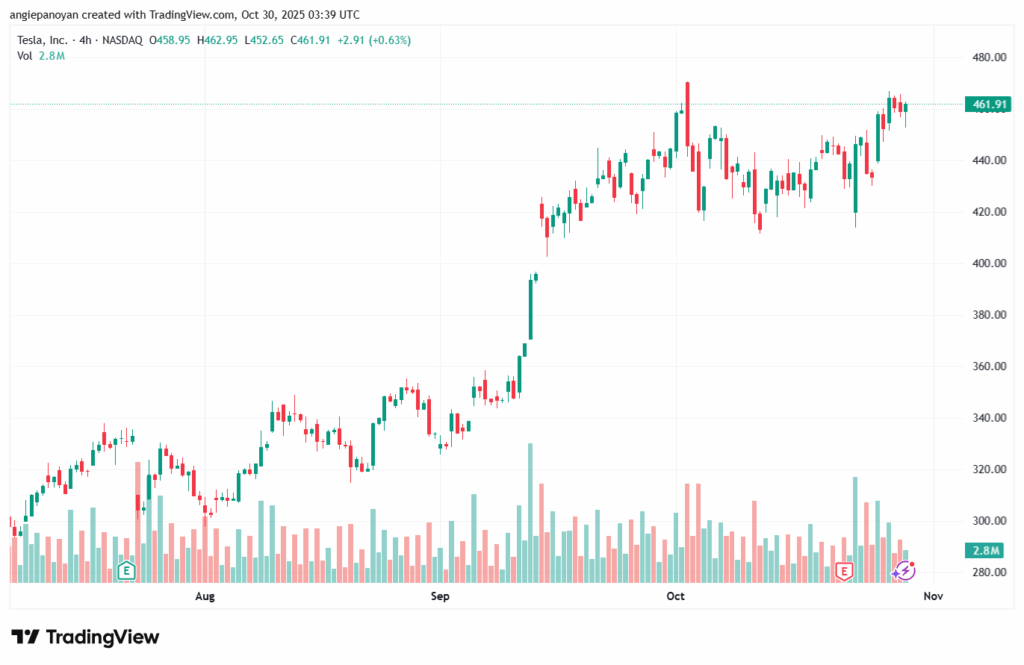Click the green earnings E marker

click(x=126, y=571)
